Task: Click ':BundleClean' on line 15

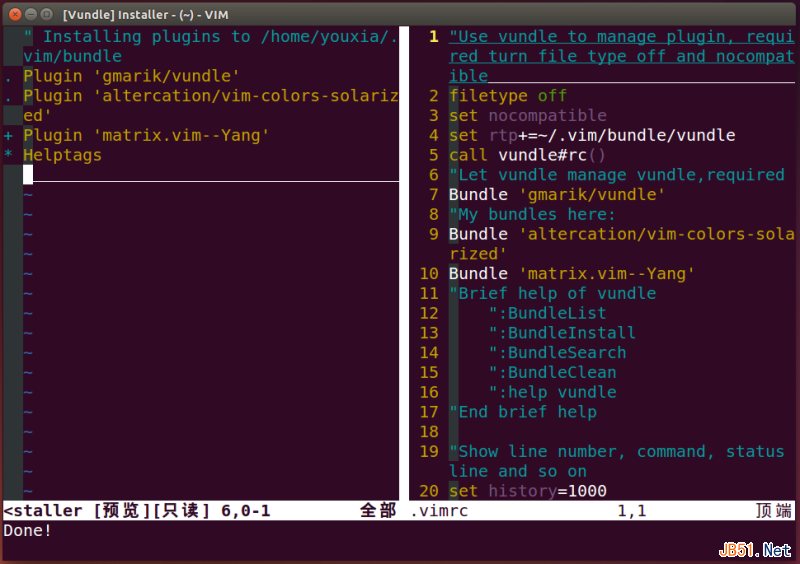Action: 553,373
